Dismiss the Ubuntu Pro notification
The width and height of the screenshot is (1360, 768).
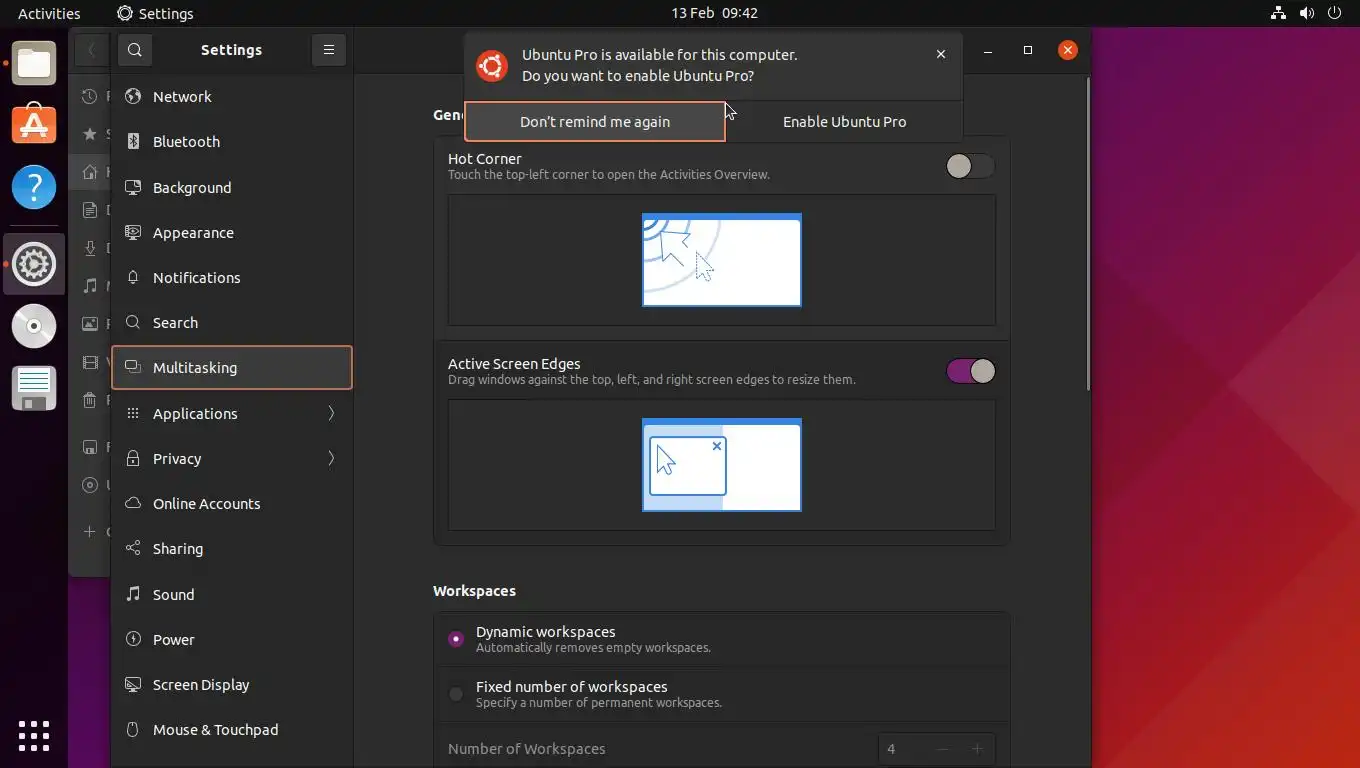[x=941, y=54]
